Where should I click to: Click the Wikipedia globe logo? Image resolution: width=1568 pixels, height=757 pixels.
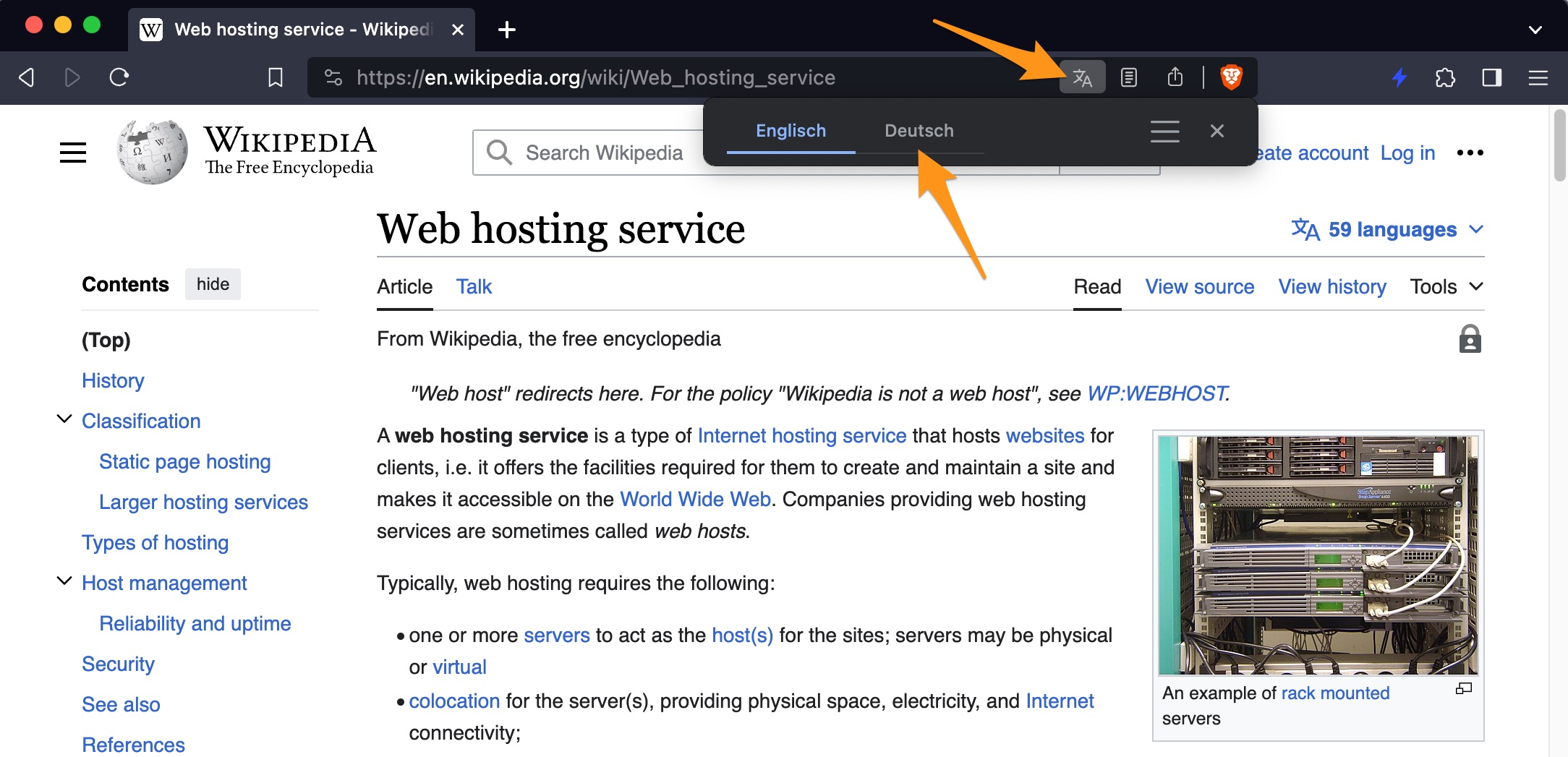coord(152,152)
